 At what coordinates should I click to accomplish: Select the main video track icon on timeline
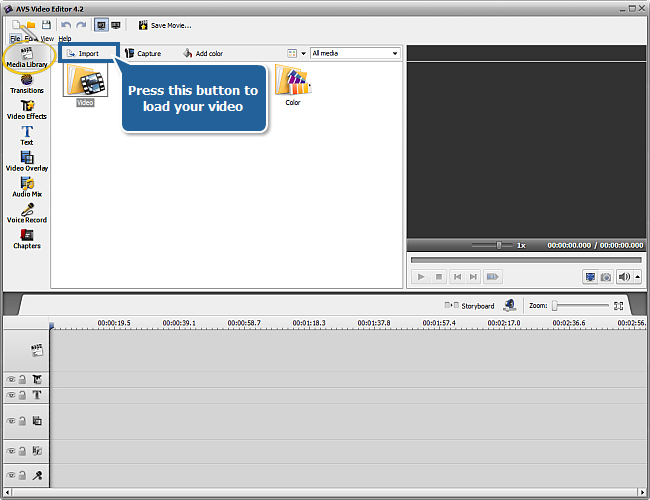(37, 350)
